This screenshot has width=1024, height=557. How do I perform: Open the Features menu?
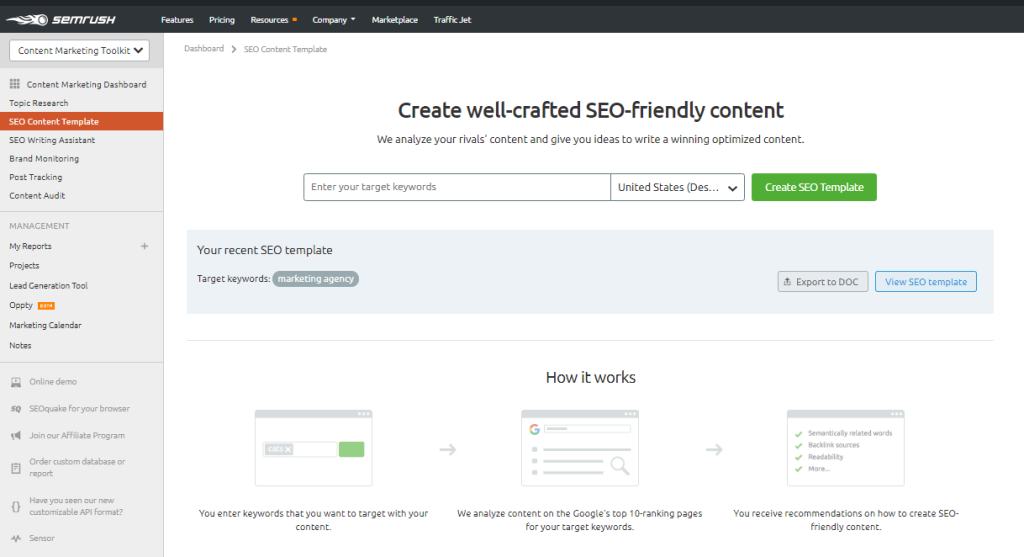(x=177, y=20)
